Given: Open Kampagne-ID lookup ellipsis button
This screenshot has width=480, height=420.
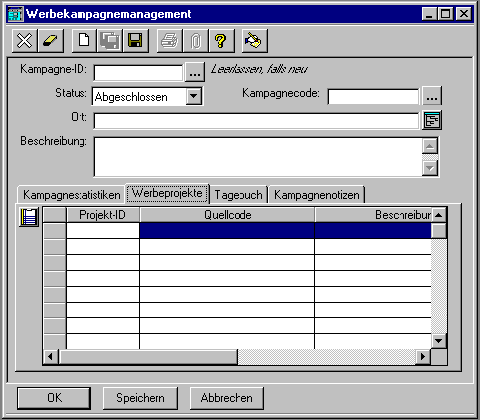Looking at the screenshot, I should pos(195,72).
